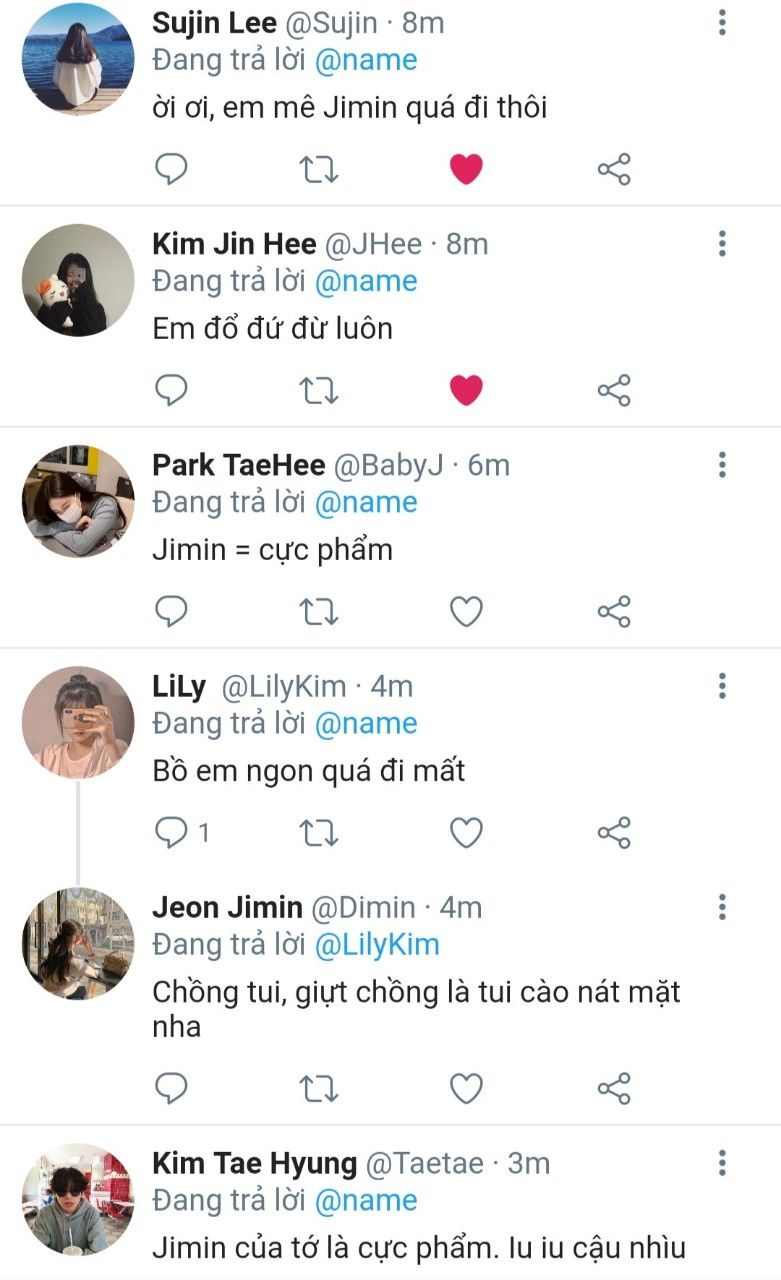Open more options for Sujin Lee's tweet
Screen dimensions: 781x1280
click(x=722, y=23)
